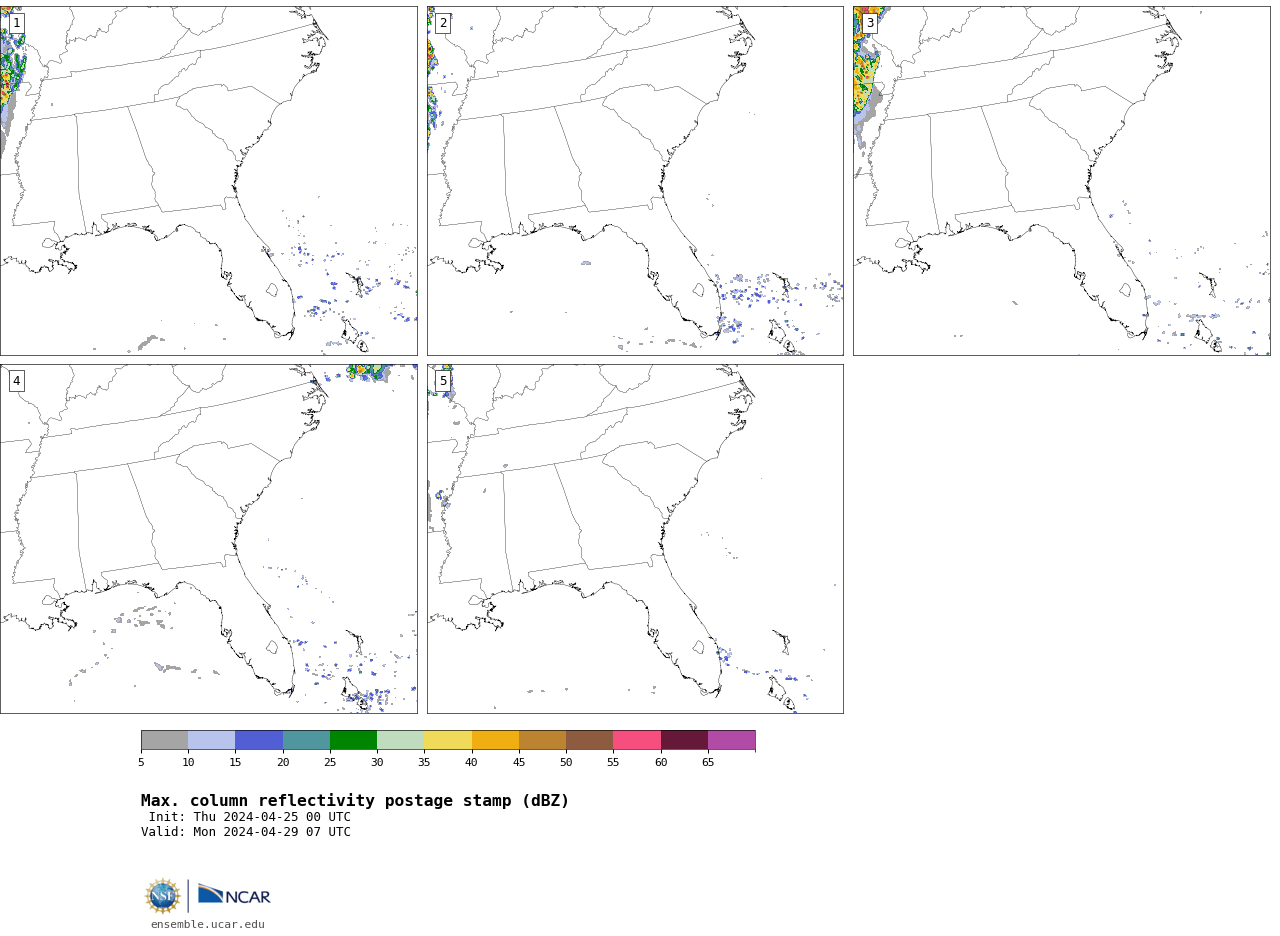Screen dimensions: 1280x936
Task: Open ensemble member 4 map panel
Action: tap(208, 539)
